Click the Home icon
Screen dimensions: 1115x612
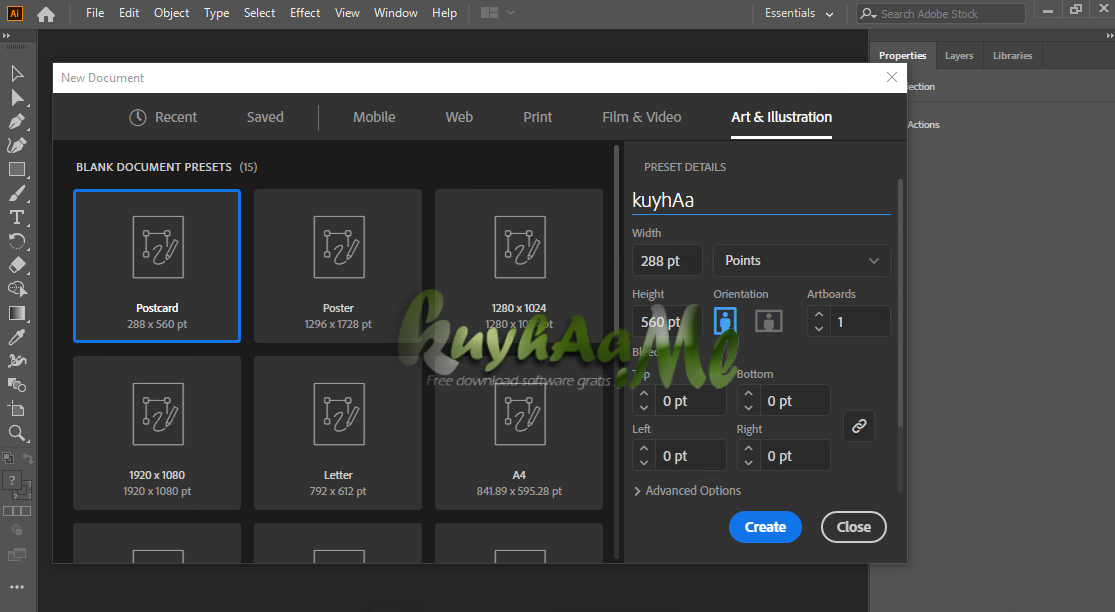[46, 14]
